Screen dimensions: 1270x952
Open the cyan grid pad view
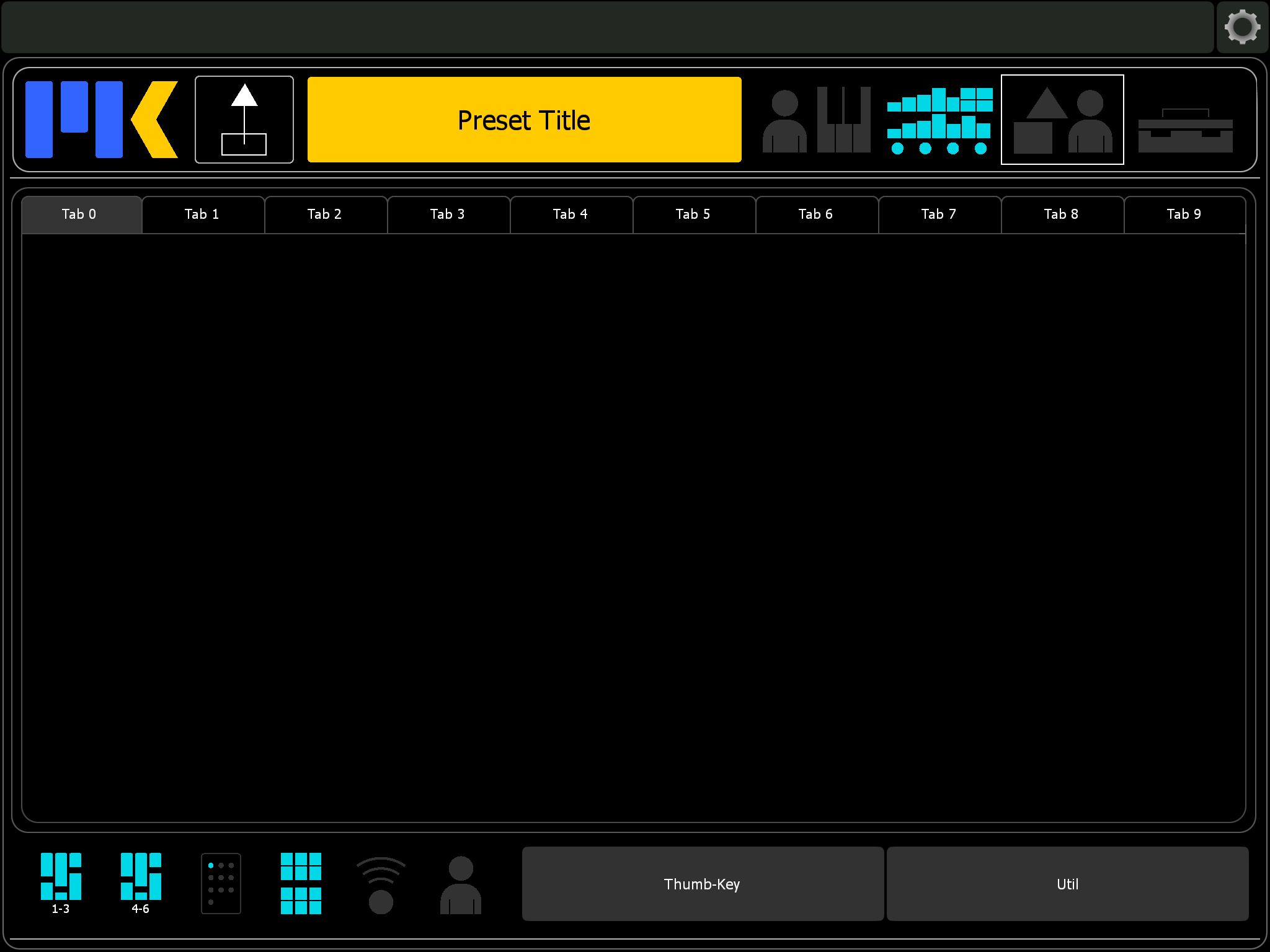click(x=301, y=883)
